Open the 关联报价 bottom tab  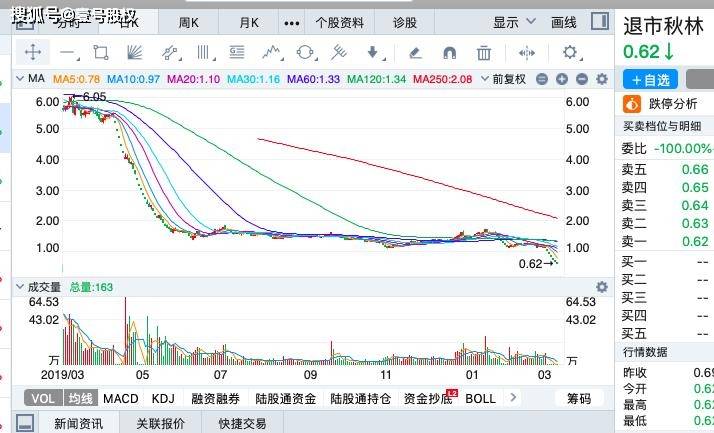160,423
